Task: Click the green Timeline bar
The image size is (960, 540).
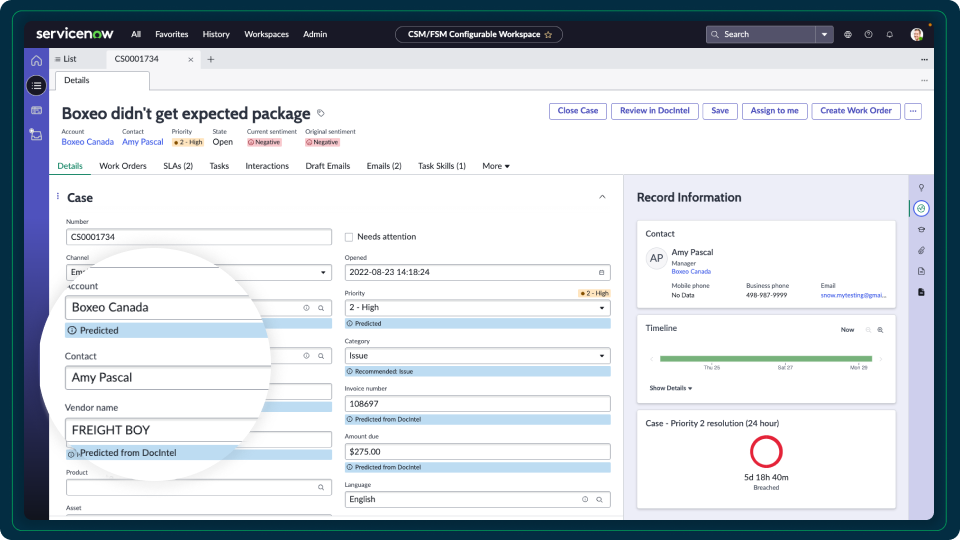Action: tap(765, 358)
